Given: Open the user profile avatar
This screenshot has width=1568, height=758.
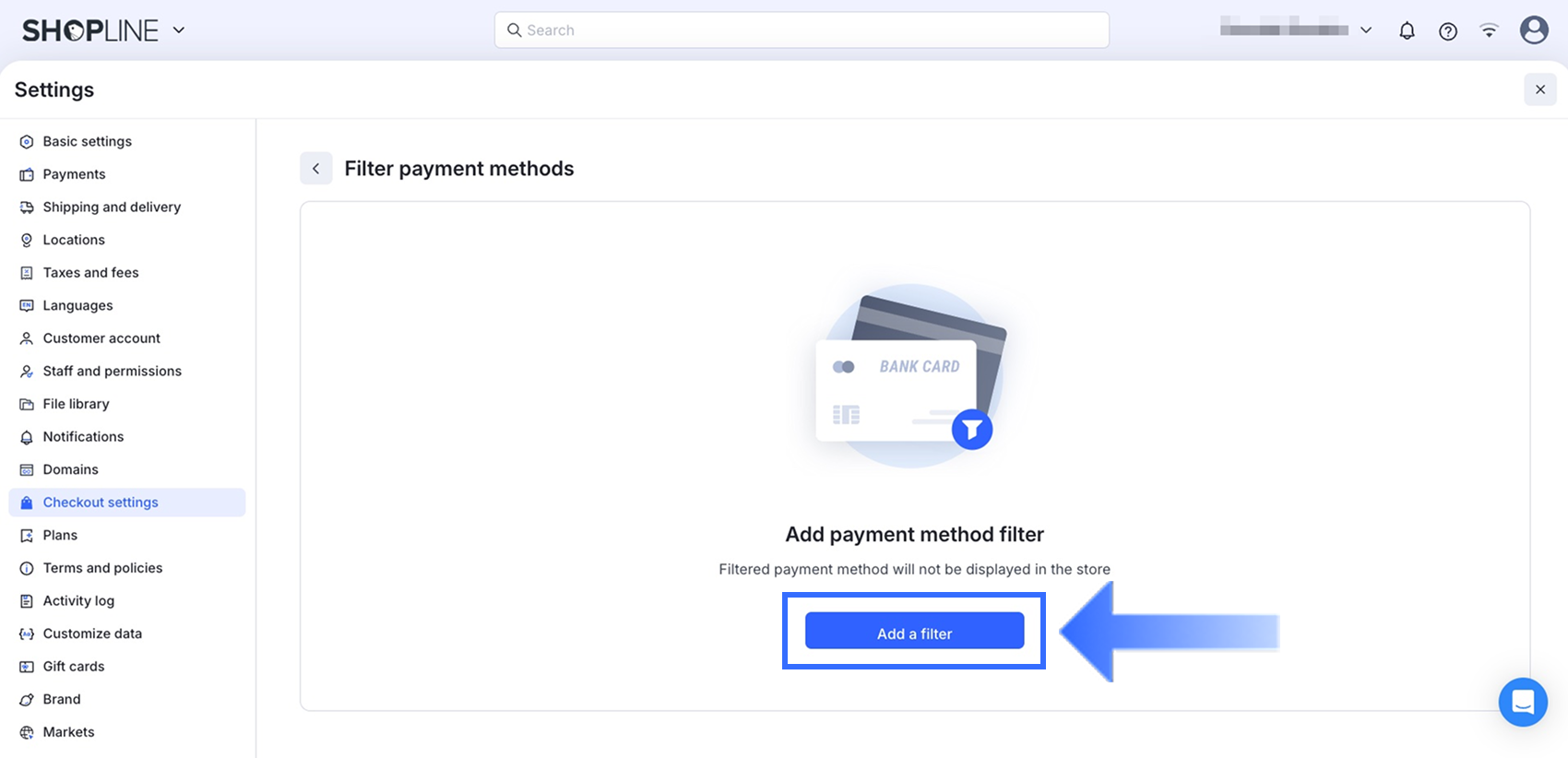Looking at the screenshot, I should point(1534,30).
